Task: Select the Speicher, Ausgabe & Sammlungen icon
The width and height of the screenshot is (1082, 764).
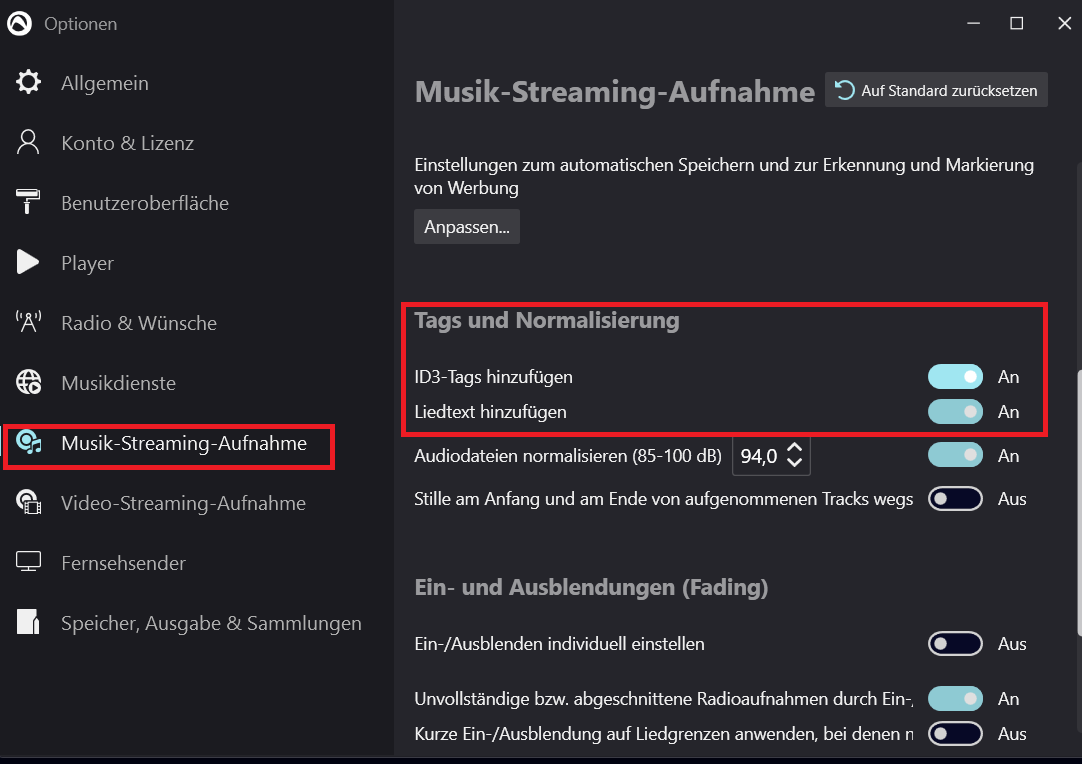Action: [29, 623]
